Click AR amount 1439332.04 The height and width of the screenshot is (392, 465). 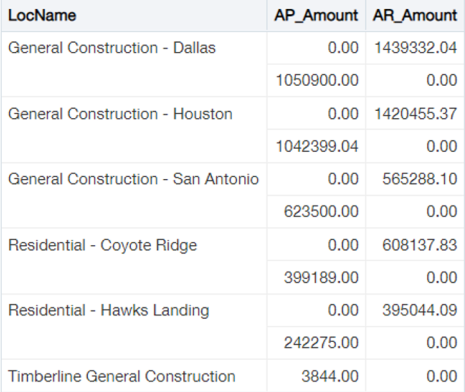point(415,48)
